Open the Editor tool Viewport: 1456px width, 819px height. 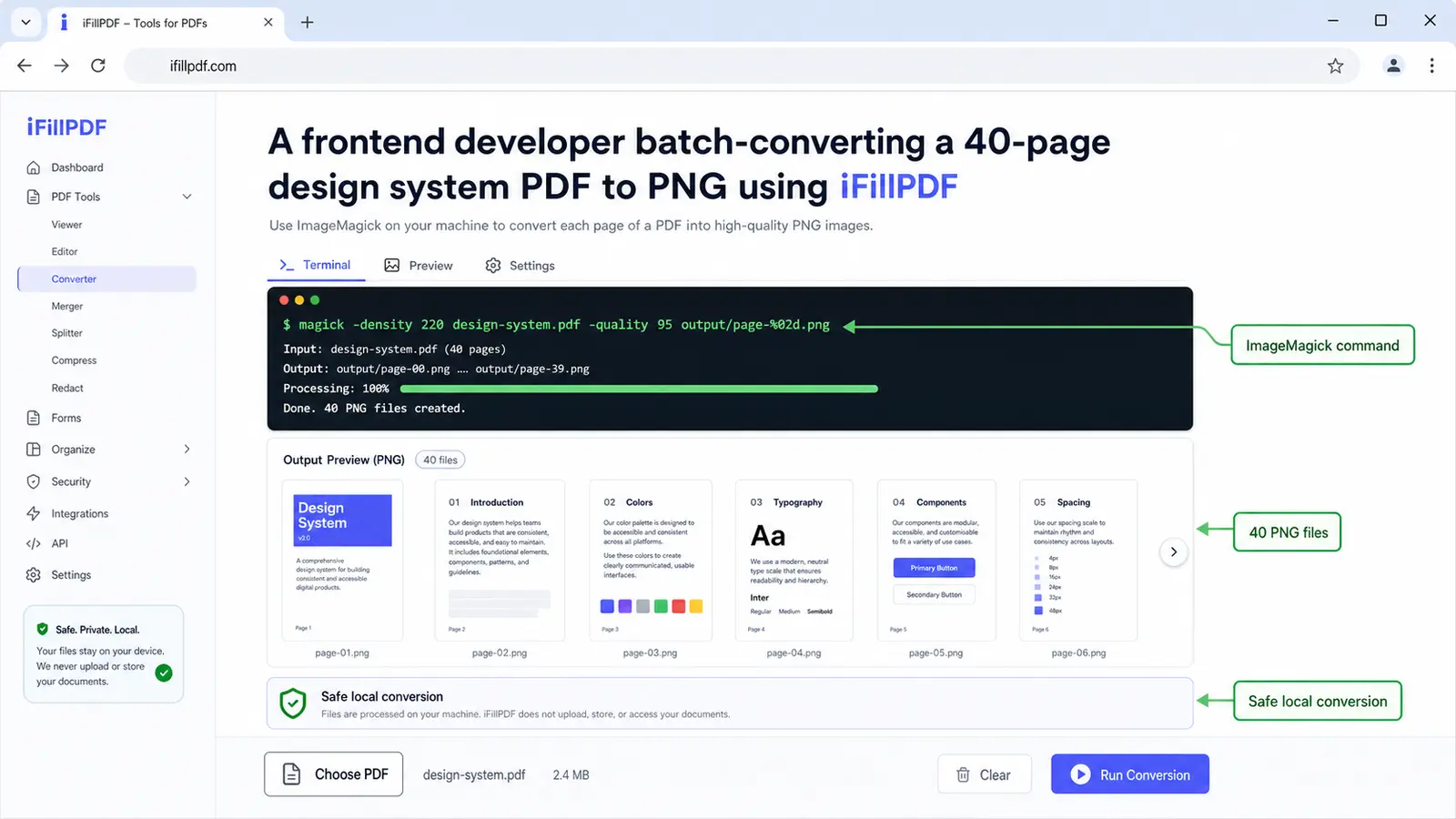[x=65, y=252]
